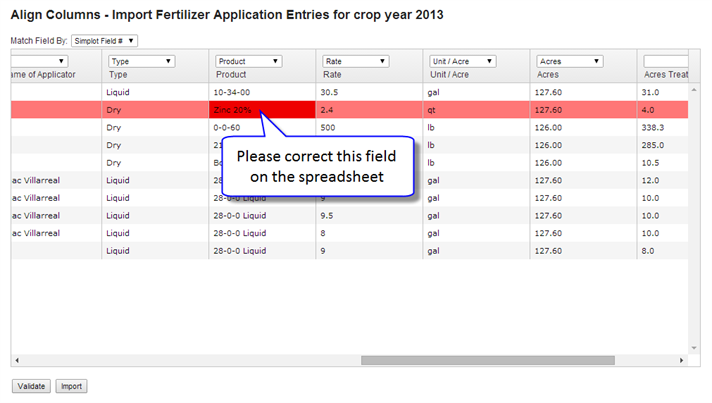Click the rate cell 2.4 in red row
The height and width of the screenshot is (403, 712).
coord(369,110)
